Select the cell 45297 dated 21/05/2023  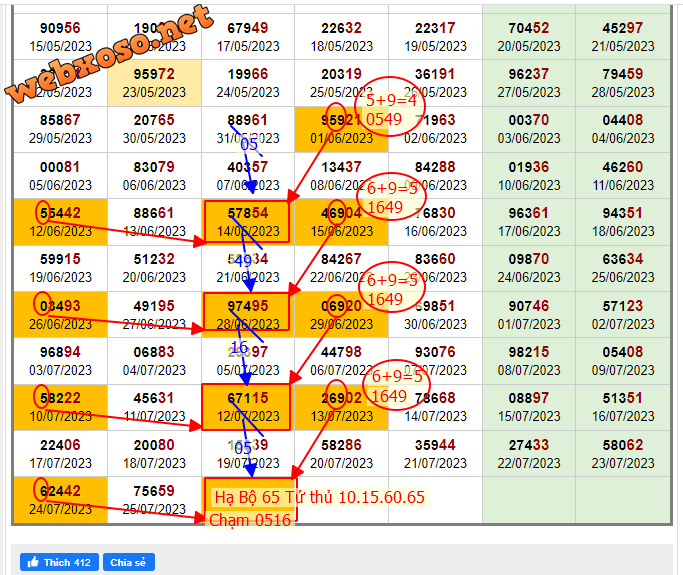coord(623,37)
